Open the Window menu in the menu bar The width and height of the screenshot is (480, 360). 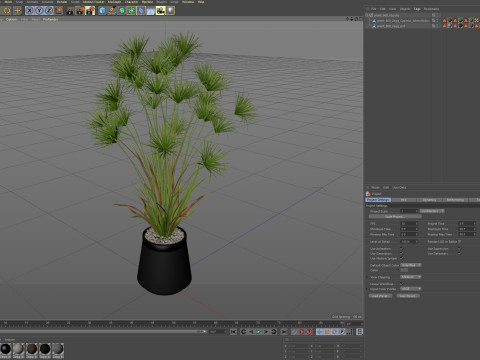click(188, 2)
